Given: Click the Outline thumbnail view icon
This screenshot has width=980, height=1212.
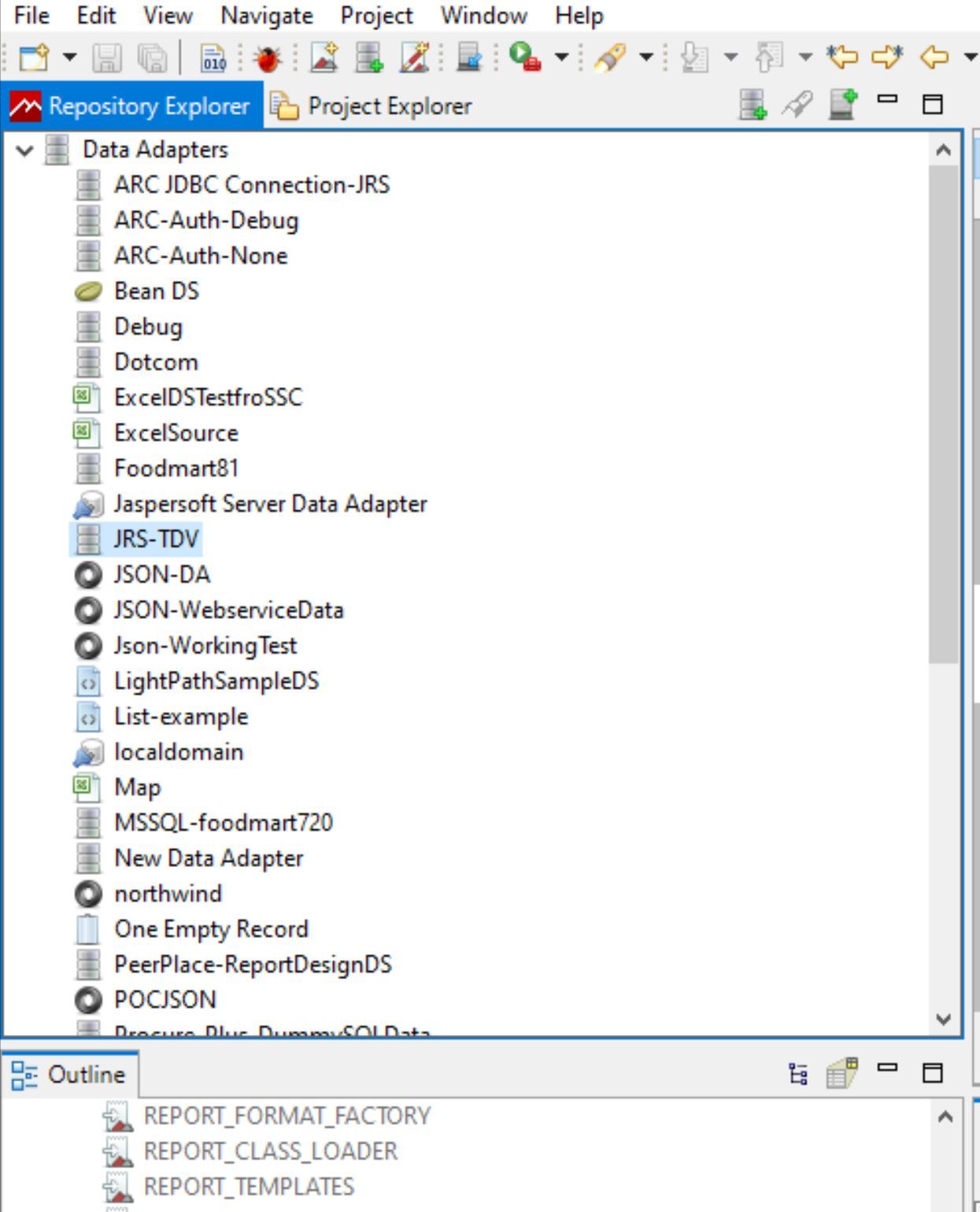Looking at the screenshot, I should (x=842, y=1073).
